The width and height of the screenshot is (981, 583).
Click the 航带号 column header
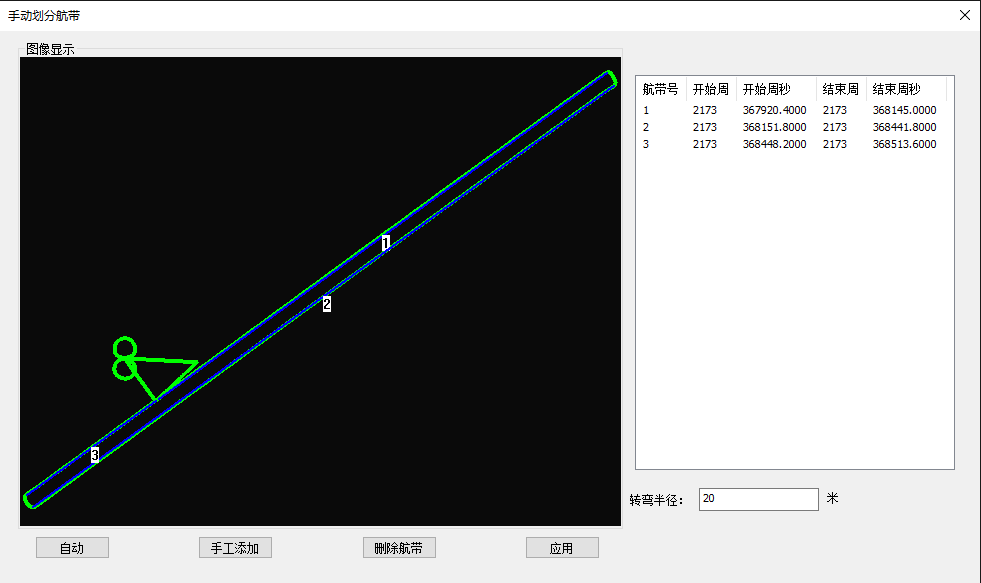[661, 89]
